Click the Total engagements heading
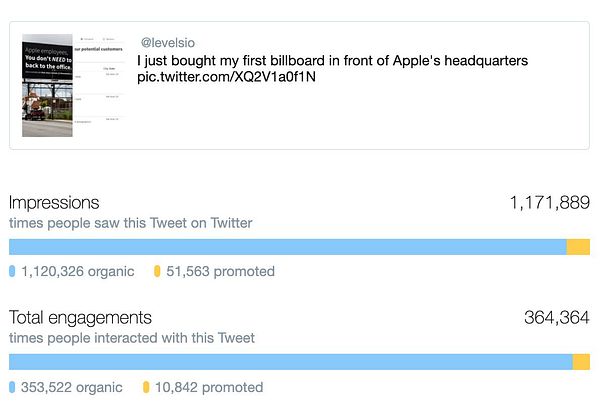600x406 pixels. (x=81, y=318)
